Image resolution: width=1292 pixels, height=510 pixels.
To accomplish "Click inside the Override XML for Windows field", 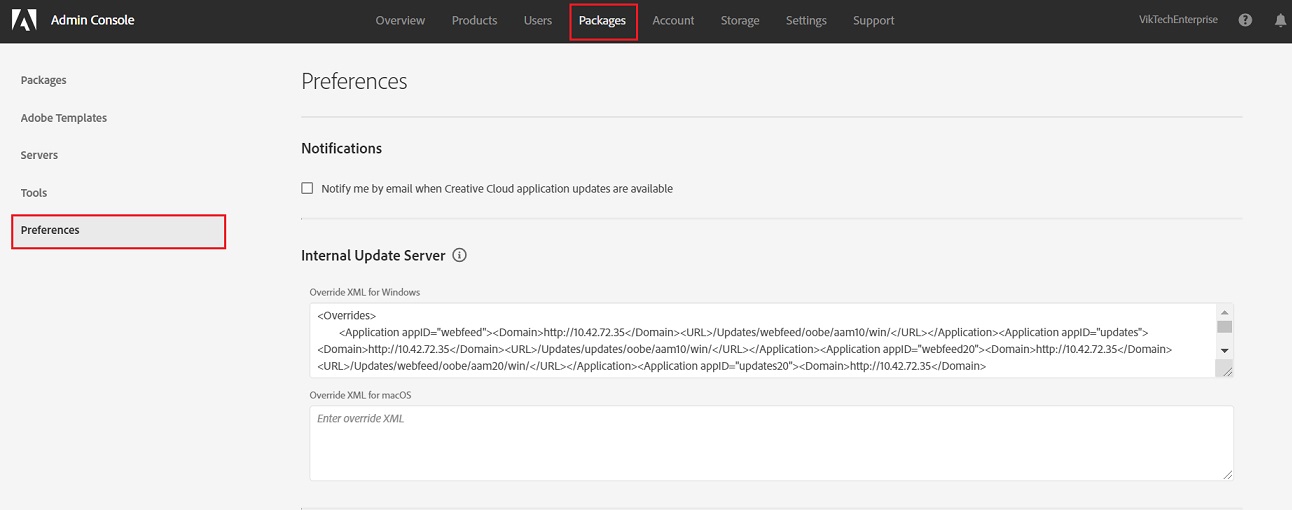I will point(760,341).
